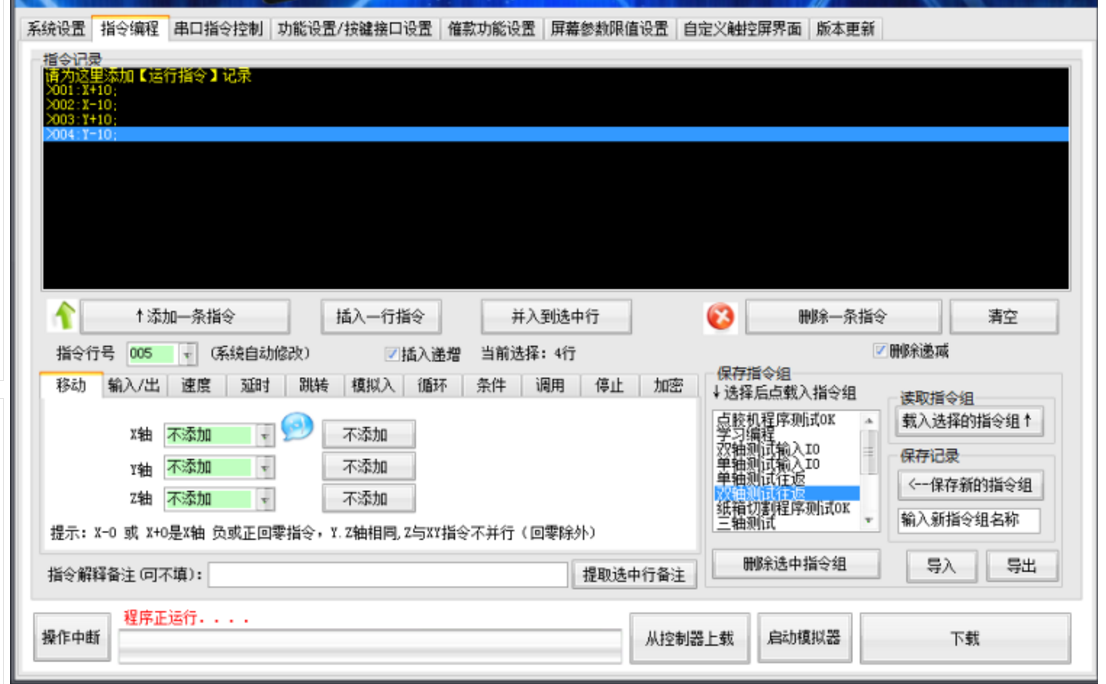Switch to the 循环 instruction tab
This screenshot has height=684, width=1106.
point(432,386)
